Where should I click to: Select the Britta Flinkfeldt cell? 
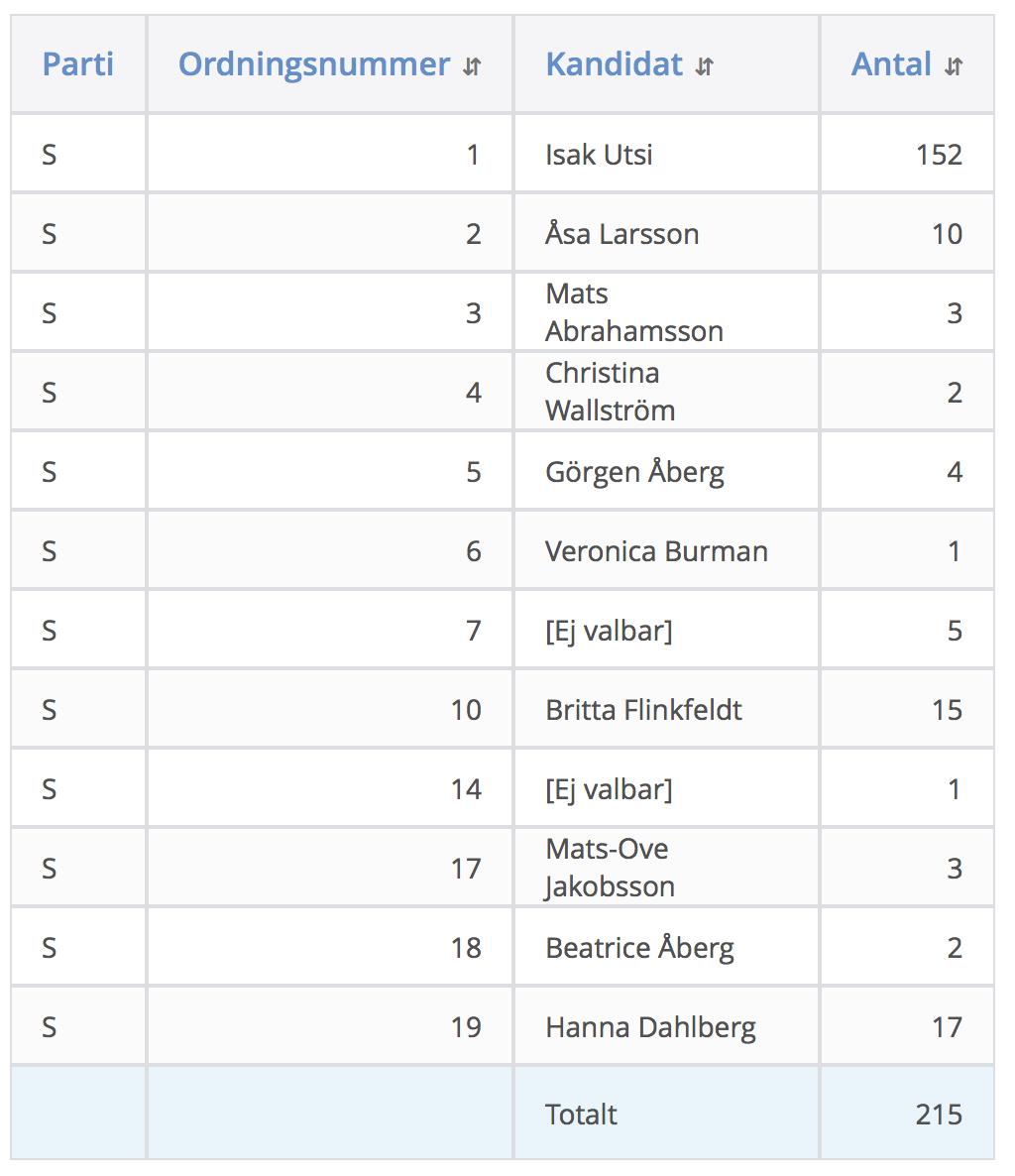click(x=666, y=710)
